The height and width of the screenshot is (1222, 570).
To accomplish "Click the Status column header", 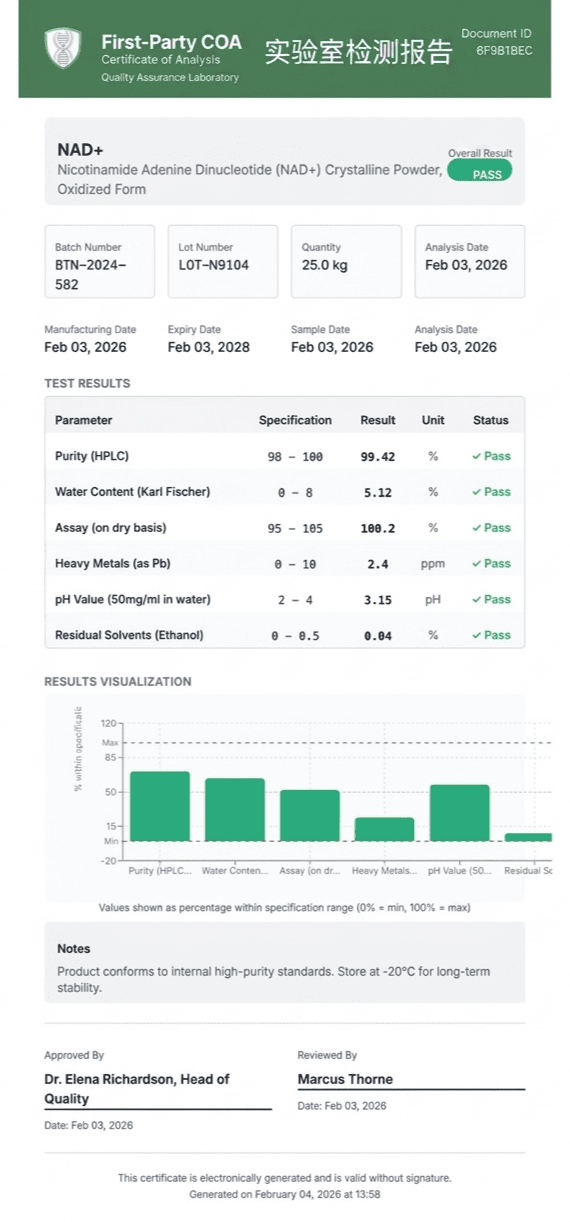I will (491, 420).
